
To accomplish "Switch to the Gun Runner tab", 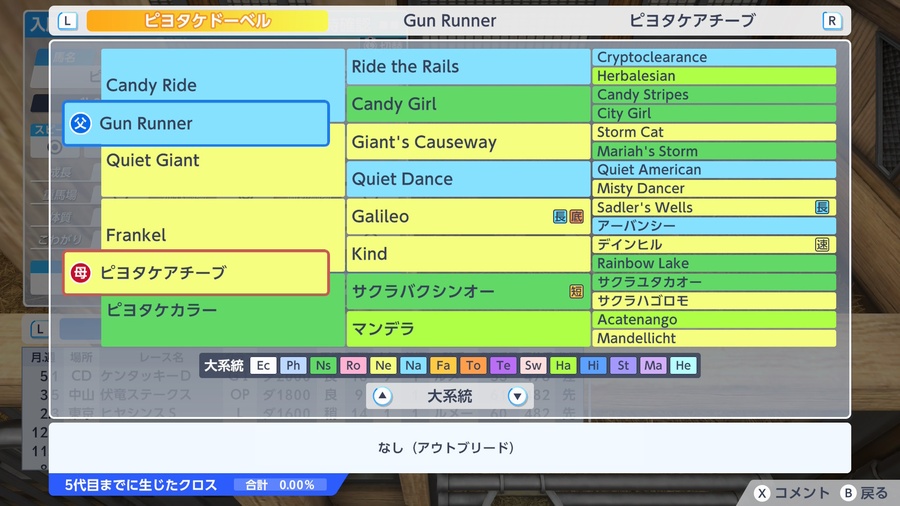I will coord(449,21).
